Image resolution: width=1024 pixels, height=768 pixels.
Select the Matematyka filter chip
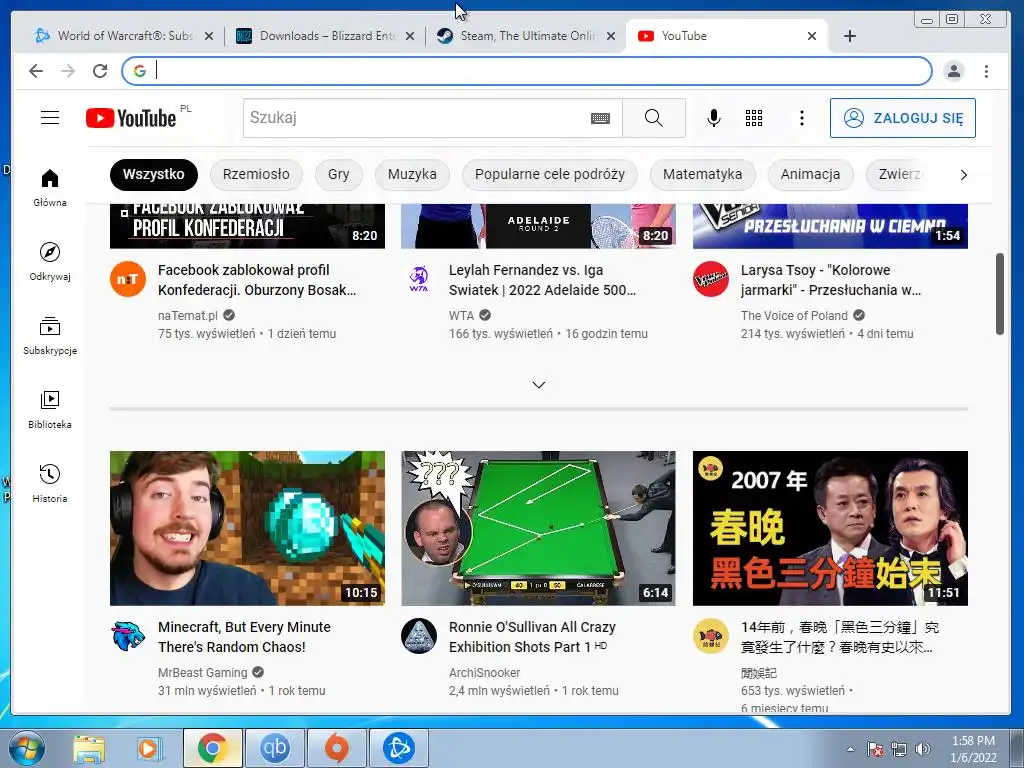703,174
